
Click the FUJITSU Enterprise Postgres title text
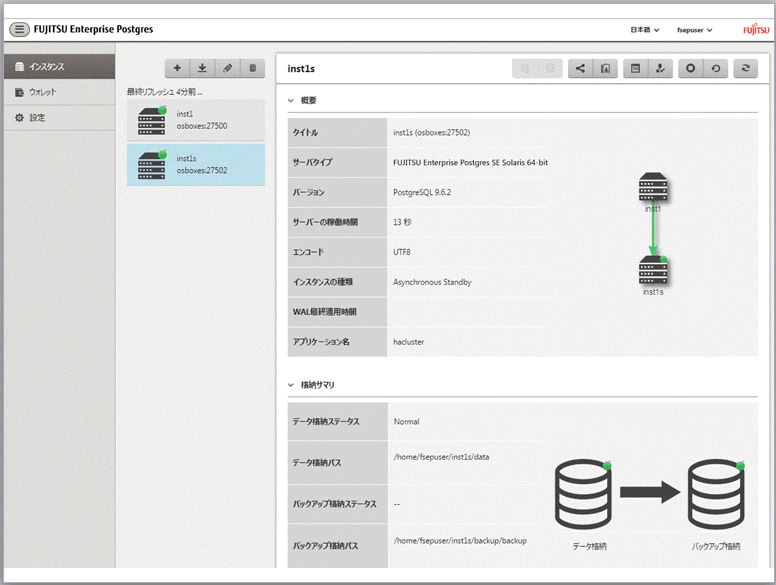click(93, 29)
